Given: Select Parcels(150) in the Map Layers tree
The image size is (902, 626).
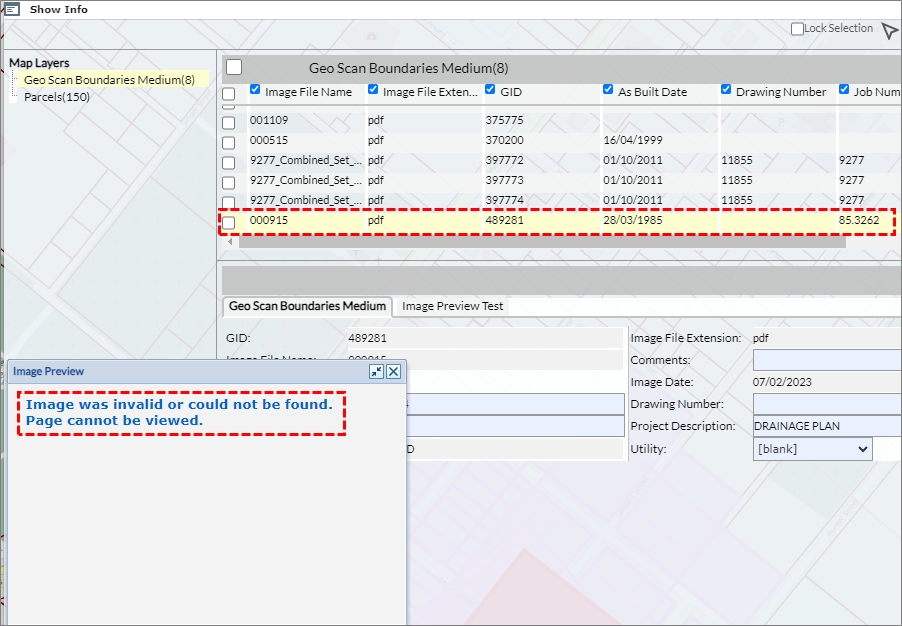Looking at the screenshot, I should click(57, 97).
